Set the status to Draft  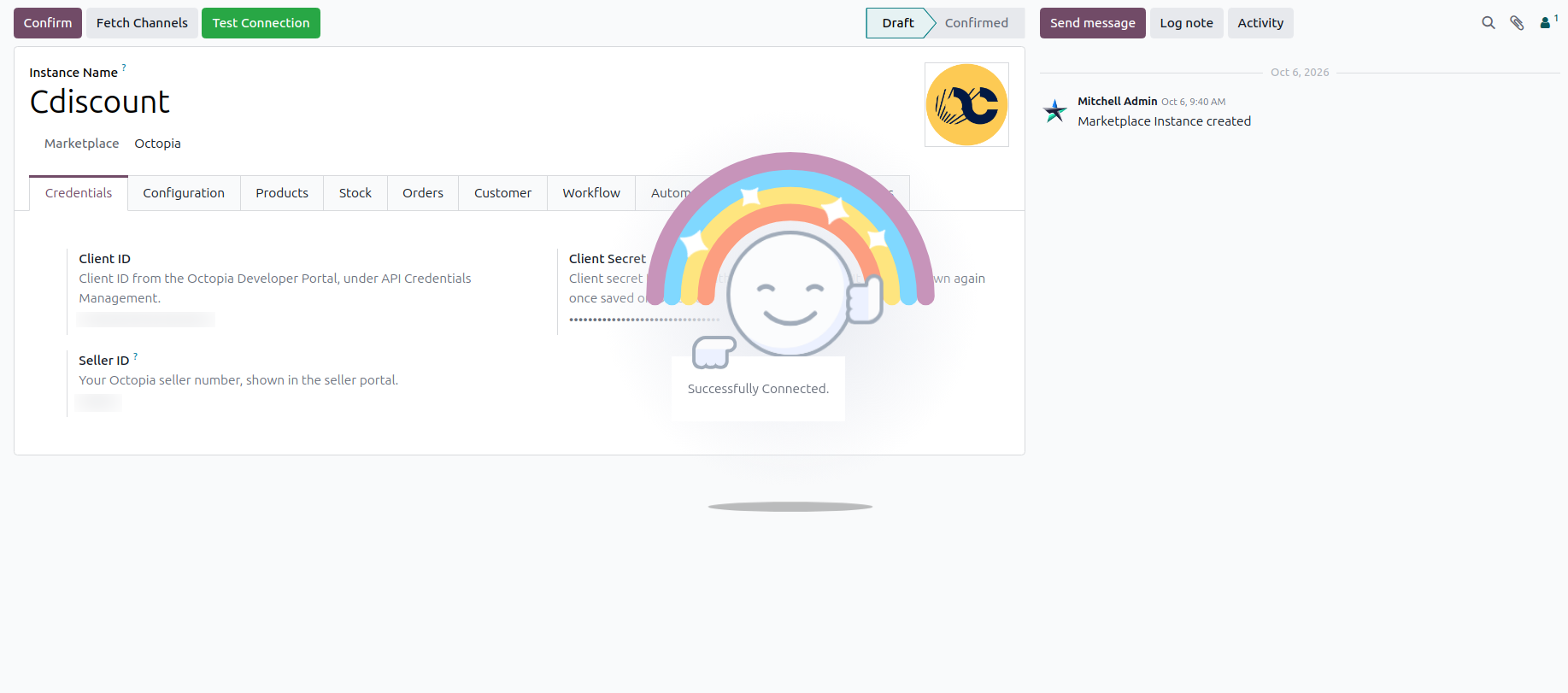tap(897, 23)
